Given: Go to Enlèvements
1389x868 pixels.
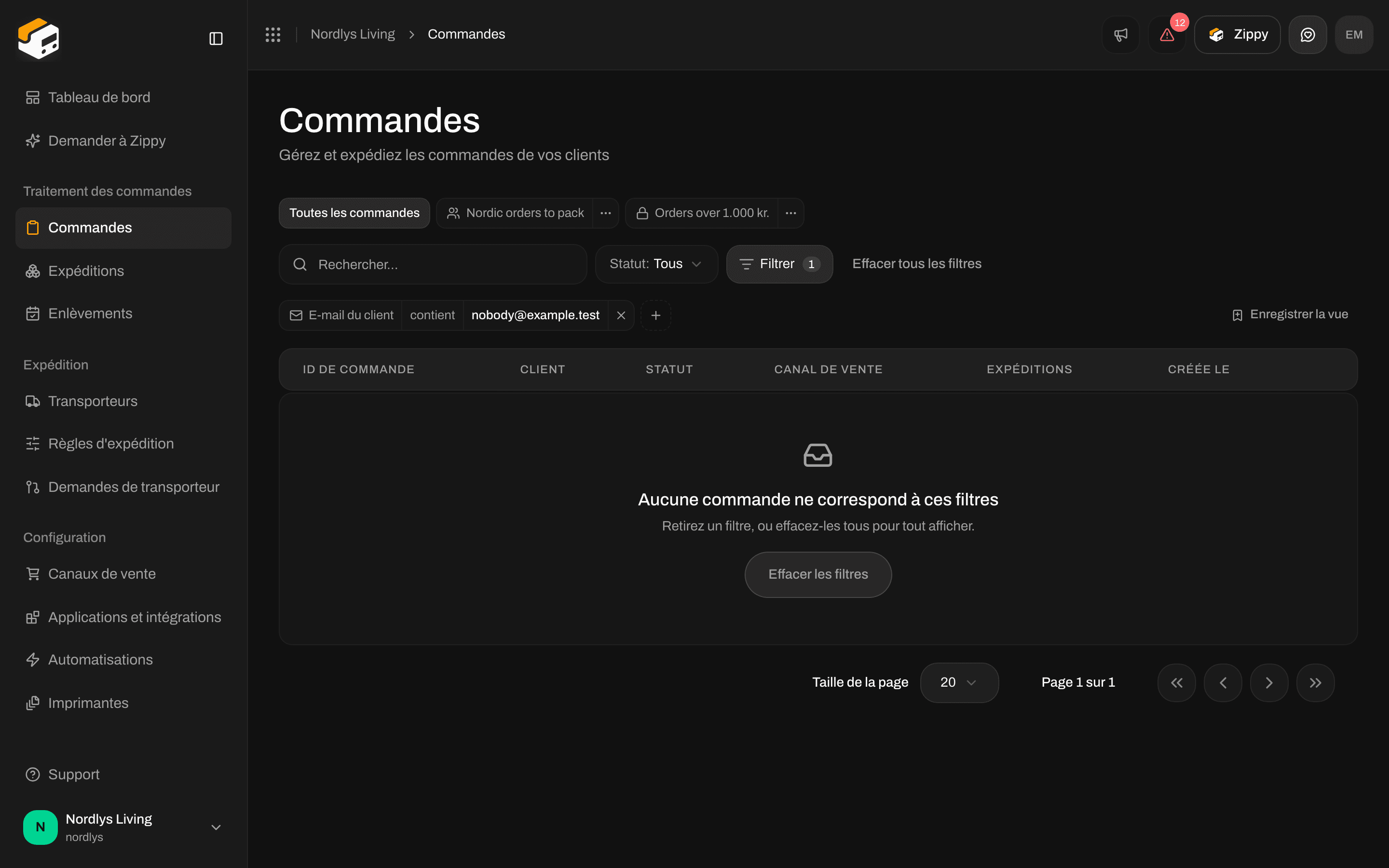Looking at the screenshot, I should 123,313.
